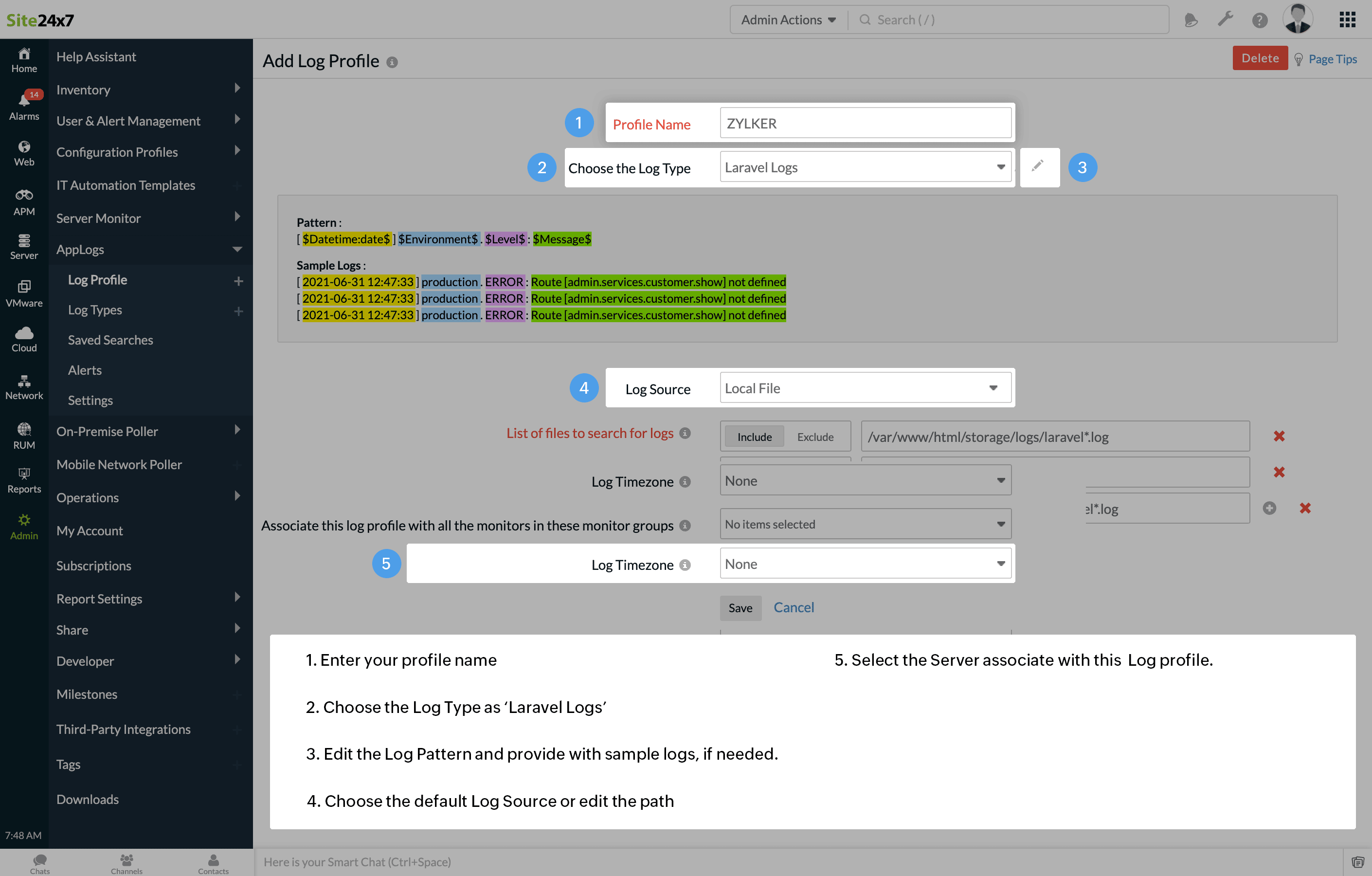Open the apps grid icon top right
The height and width of the screenshot is (876, 1372).
1347,20
